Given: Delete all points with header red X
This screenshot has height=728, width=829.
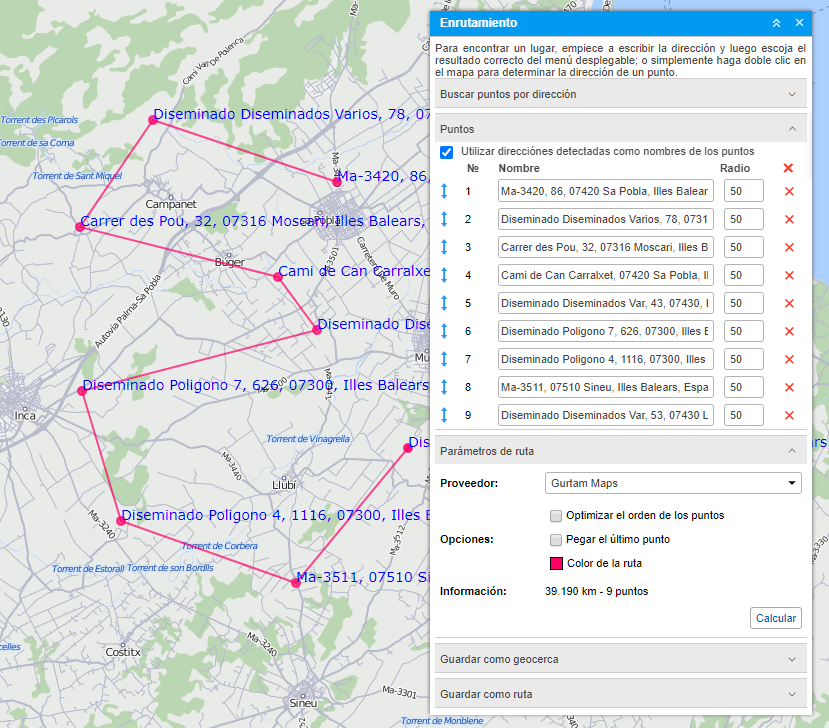Looking at the screenshot, I should pyautogui.click(x=788, y=168).
